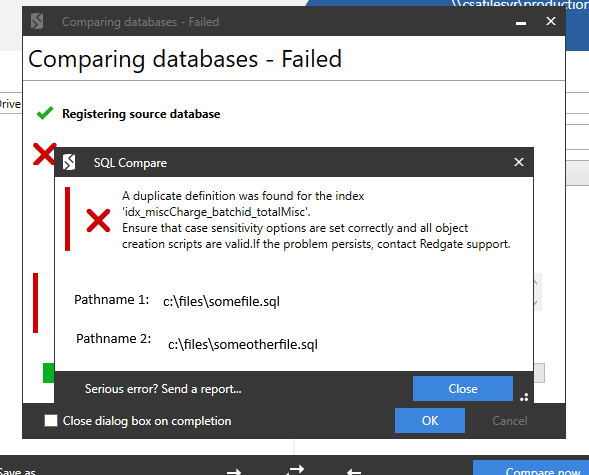The height and width of the screenshot is (475, 589).
Task: Click the partially hidden red X failed-step icon
Action: [44, 154]
